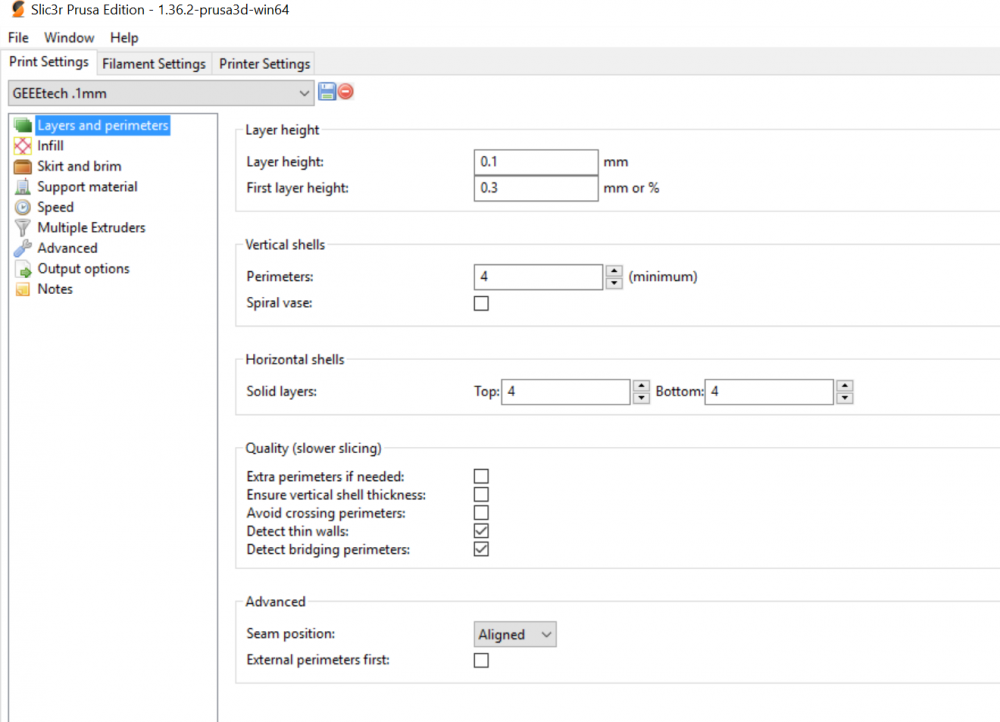Open the Window menu
This screenshot has width=1000, height=722.
(x=69, y=37)
